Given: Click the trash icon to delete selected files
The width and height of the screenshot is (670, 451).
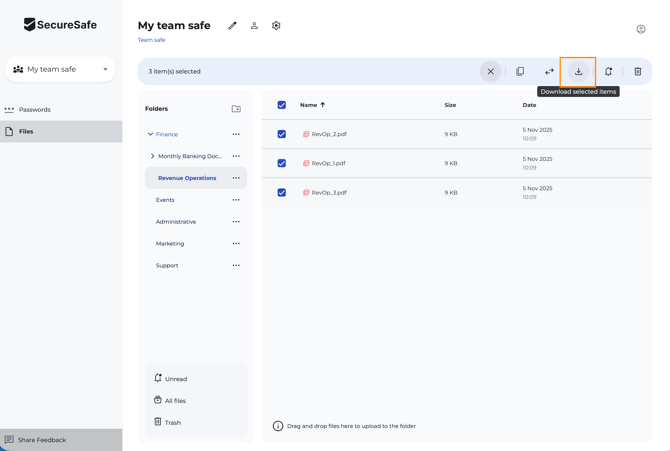Looking at the screenshot, I should coord(637,72).
